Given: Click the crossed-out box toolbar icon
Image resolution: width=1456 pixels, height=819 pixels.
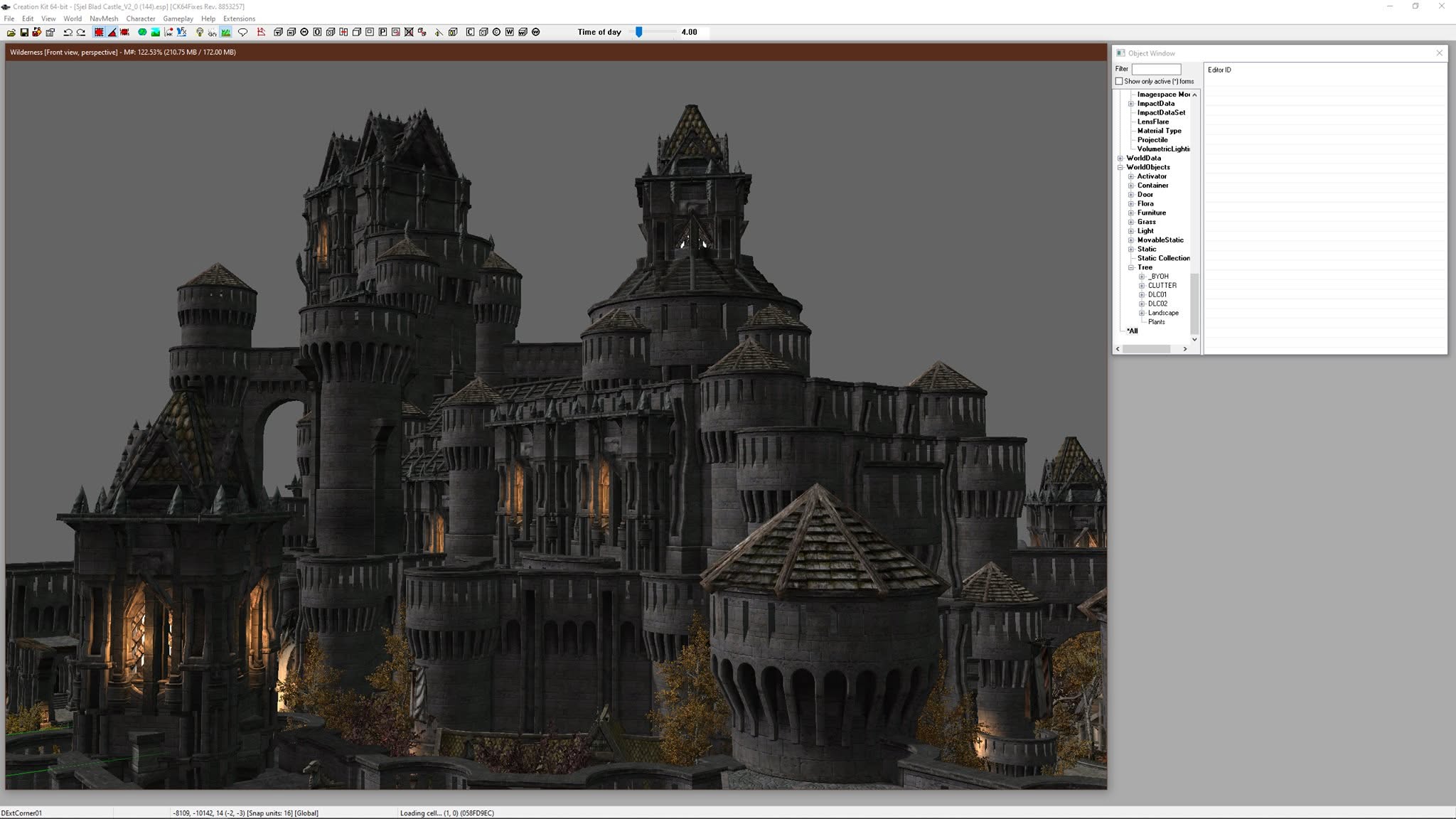Looking at the screenshot, I should (409, 32).
